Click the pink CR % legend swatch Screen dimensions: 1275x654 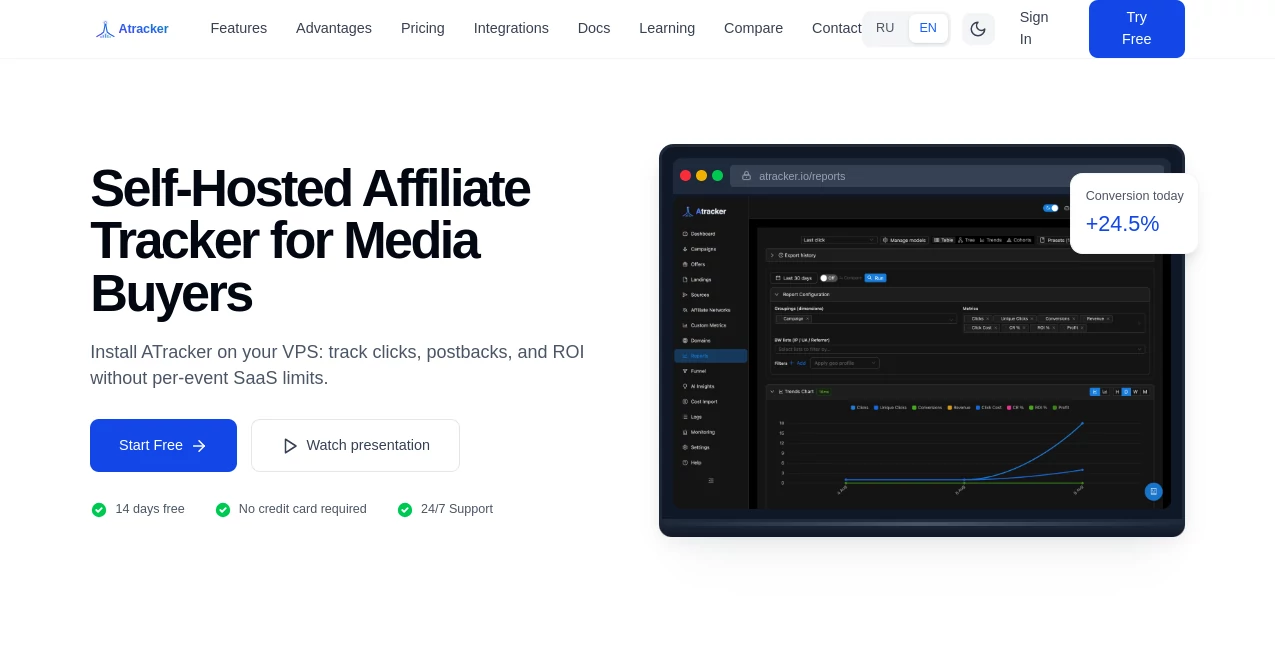(x=1009, y=407)
